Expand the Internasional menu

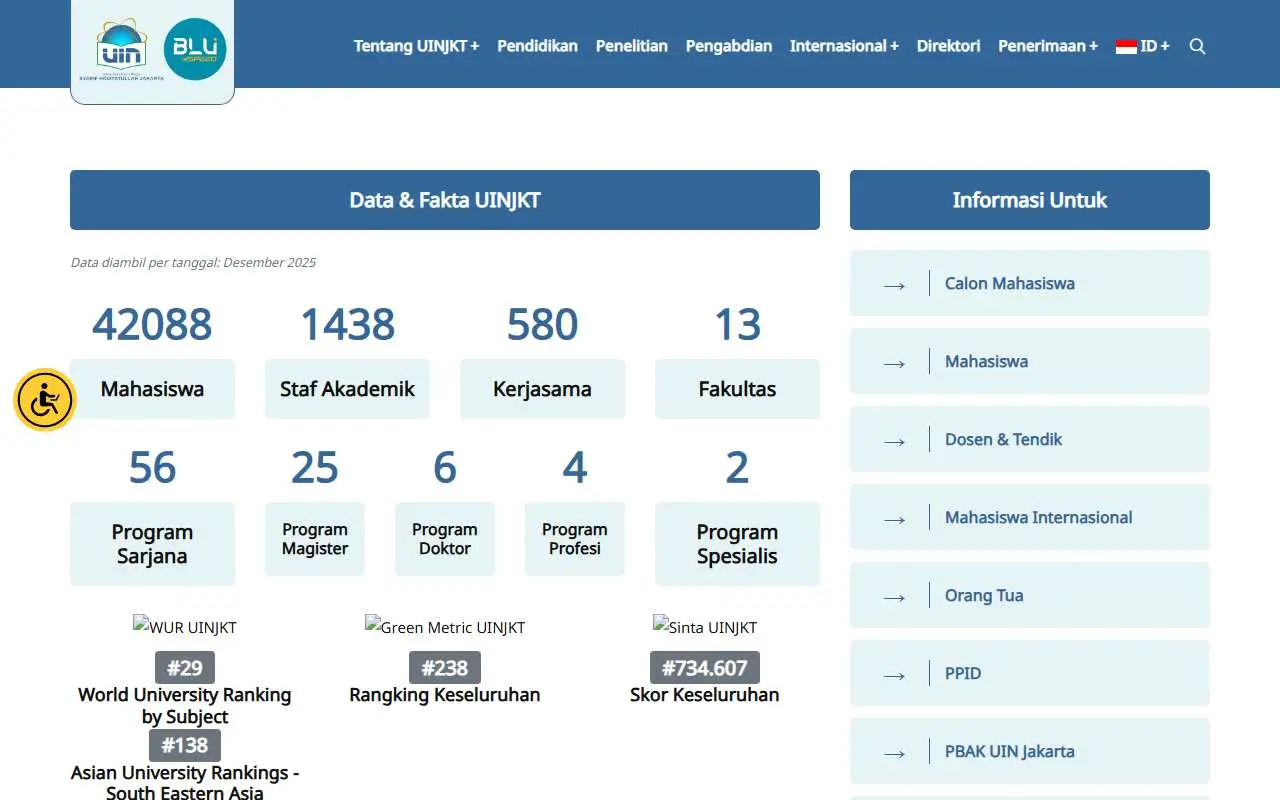(844, 46)
